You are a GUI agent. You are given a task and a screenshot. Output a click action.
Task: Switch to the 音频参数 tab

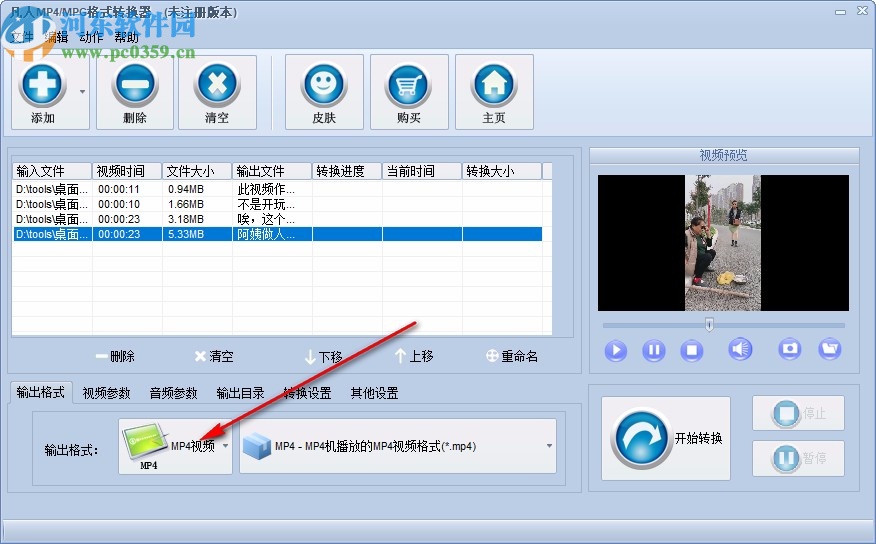(174, 393)
